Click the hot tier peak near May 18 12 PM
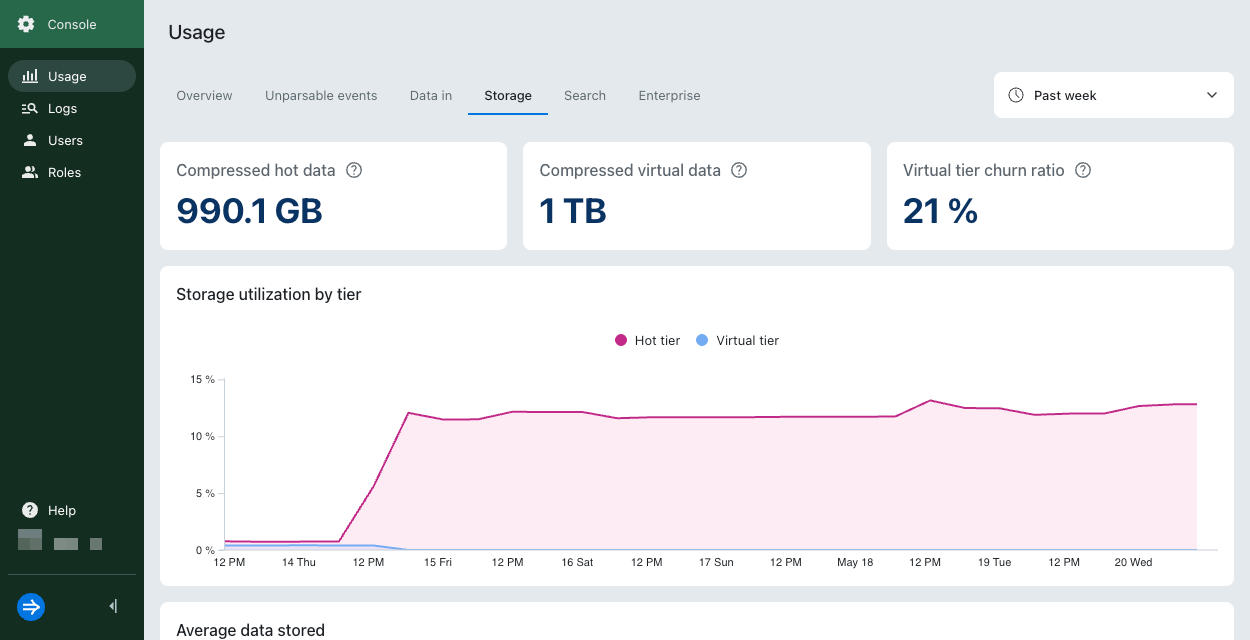This screenshot has width=1250, height=640. pos(930,400)
